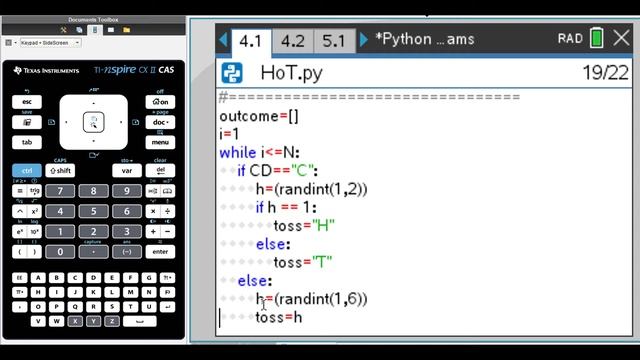Switch to page tab 4.2
The image size is (640, 360).
pyautogui.click(x=293, y=41)
